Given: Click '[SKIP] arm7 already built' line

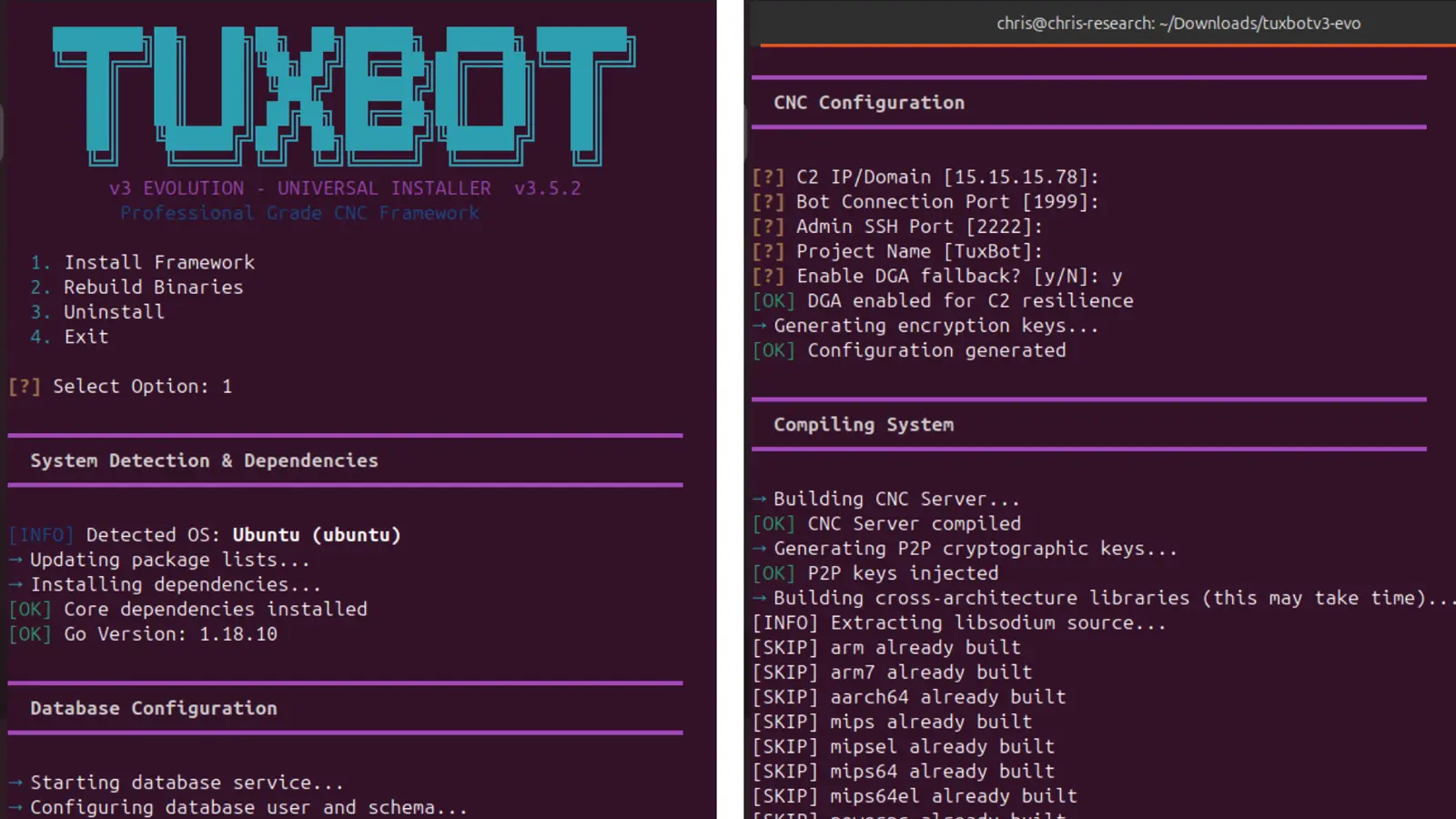Looking at the screenshot, I should pyautogui.click(x=892, y=672).
